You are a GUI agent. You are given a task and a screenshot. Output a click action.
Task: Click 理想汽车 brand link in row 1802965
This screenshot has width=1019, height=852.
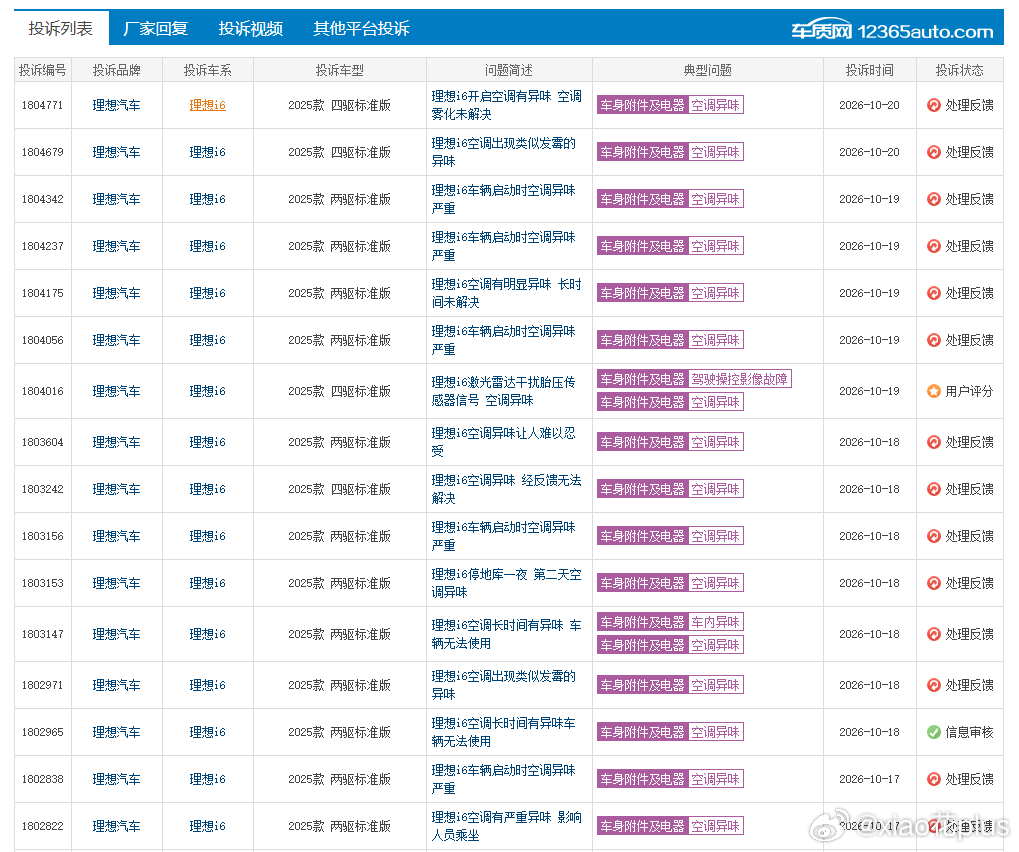(x=116, y=732)
